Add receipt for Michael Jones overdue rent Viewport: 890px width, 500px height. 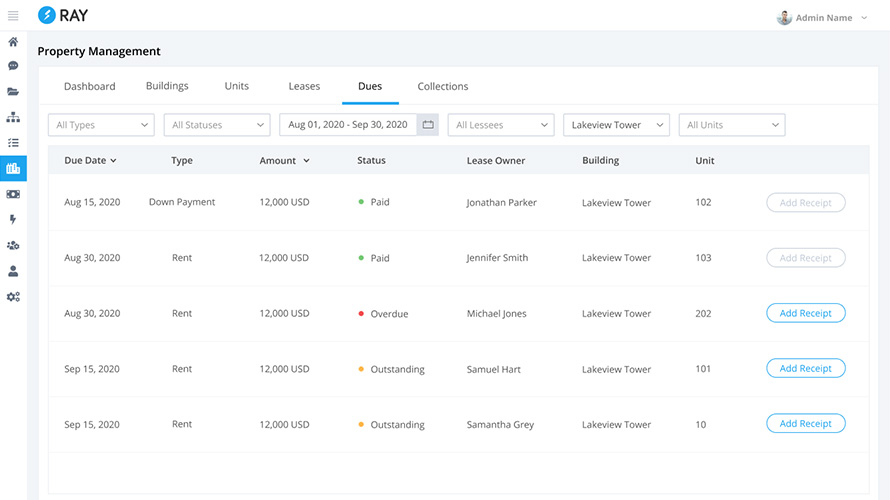805,313
